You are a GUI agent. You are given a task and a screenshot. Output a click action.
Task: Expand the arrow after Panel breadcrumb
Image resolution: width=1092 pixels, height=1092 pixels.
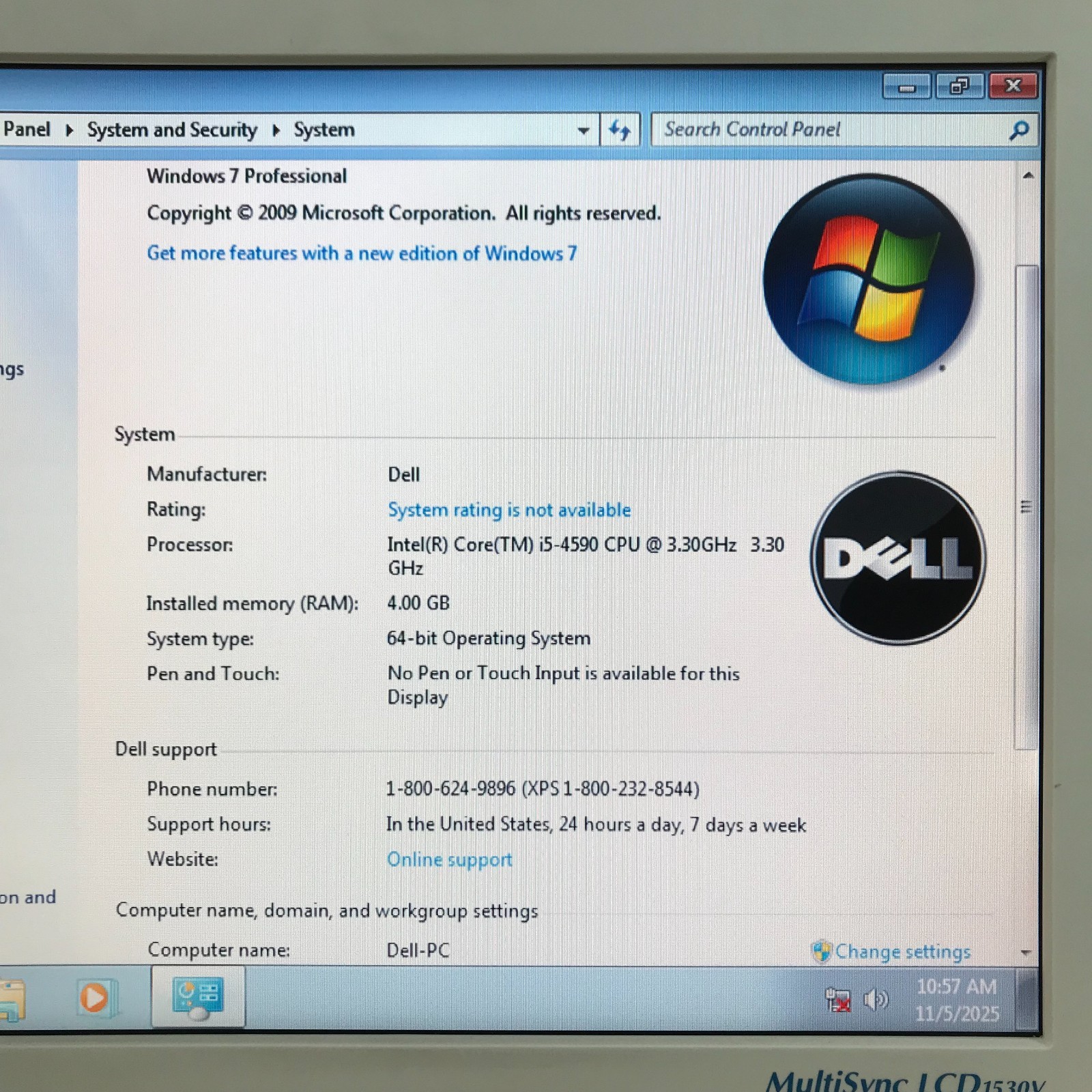point(69,130)
